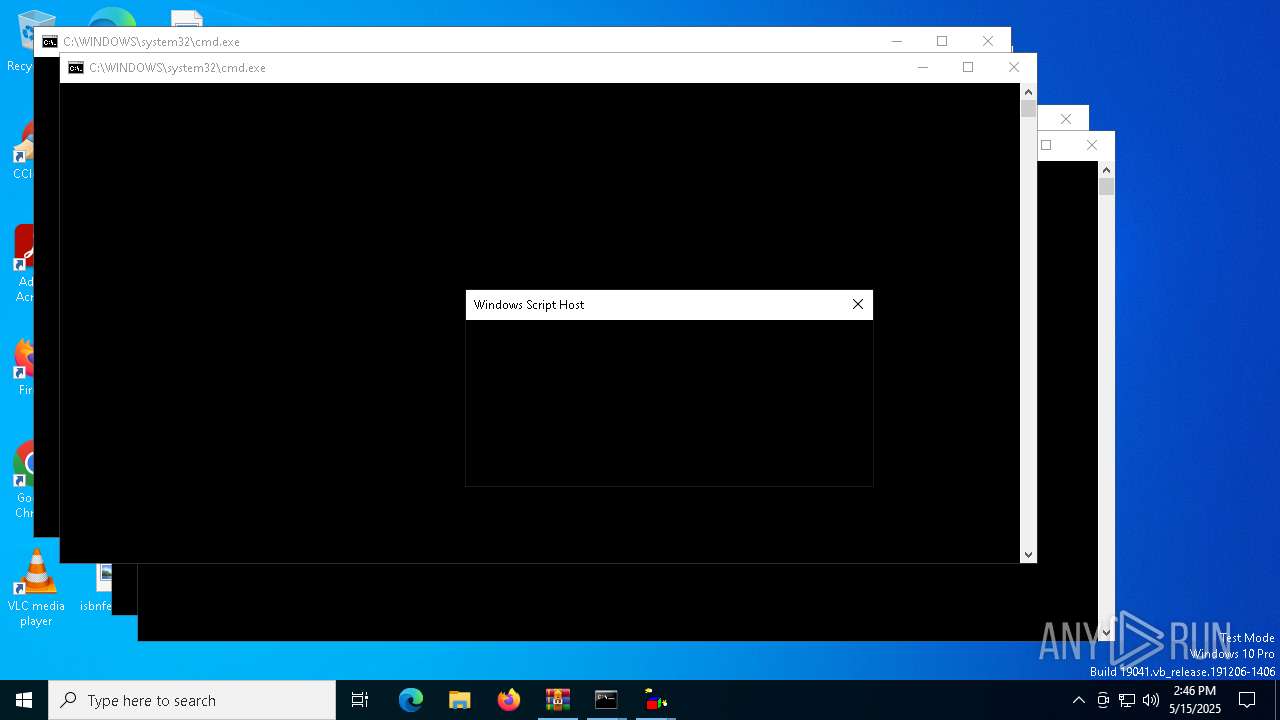Viewport: 1280px width, 720px height.
Task: Close the rear cmd.exe window
Action: pyautogui.click(x=988, y=41)
